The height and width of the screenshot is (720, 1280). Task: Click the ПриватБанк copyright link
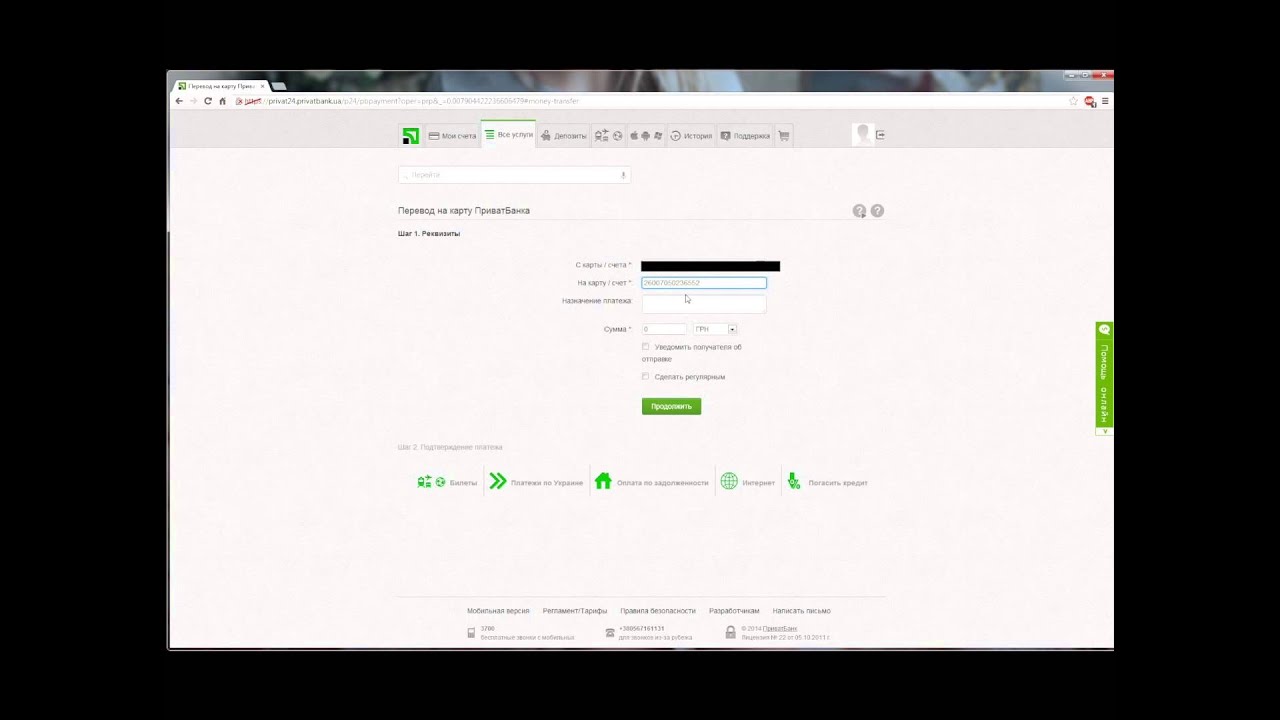click(780, 629)
